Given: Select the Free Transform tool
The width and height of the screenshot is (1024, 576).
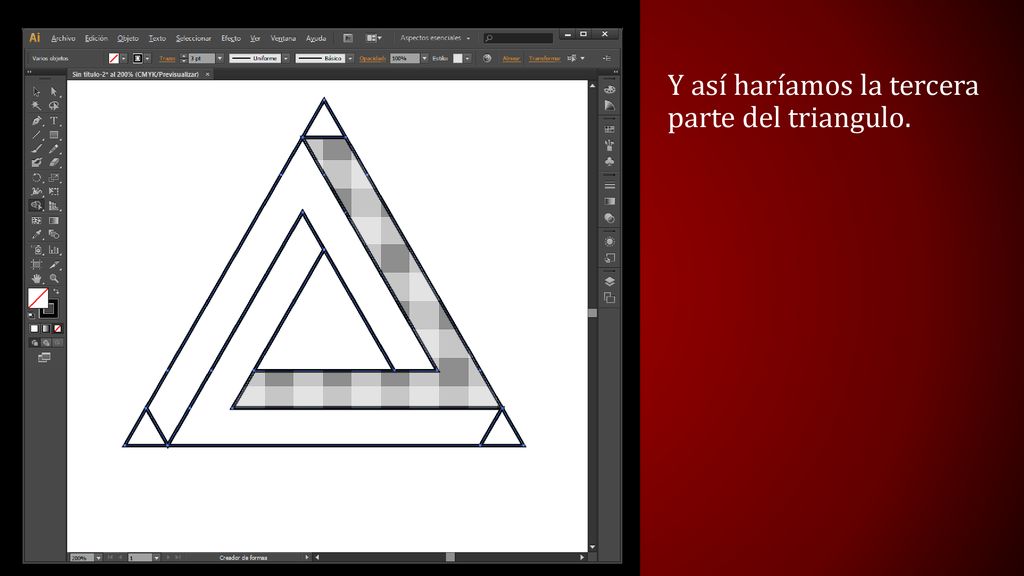Looking at the screenshot, I should (54, 191).
